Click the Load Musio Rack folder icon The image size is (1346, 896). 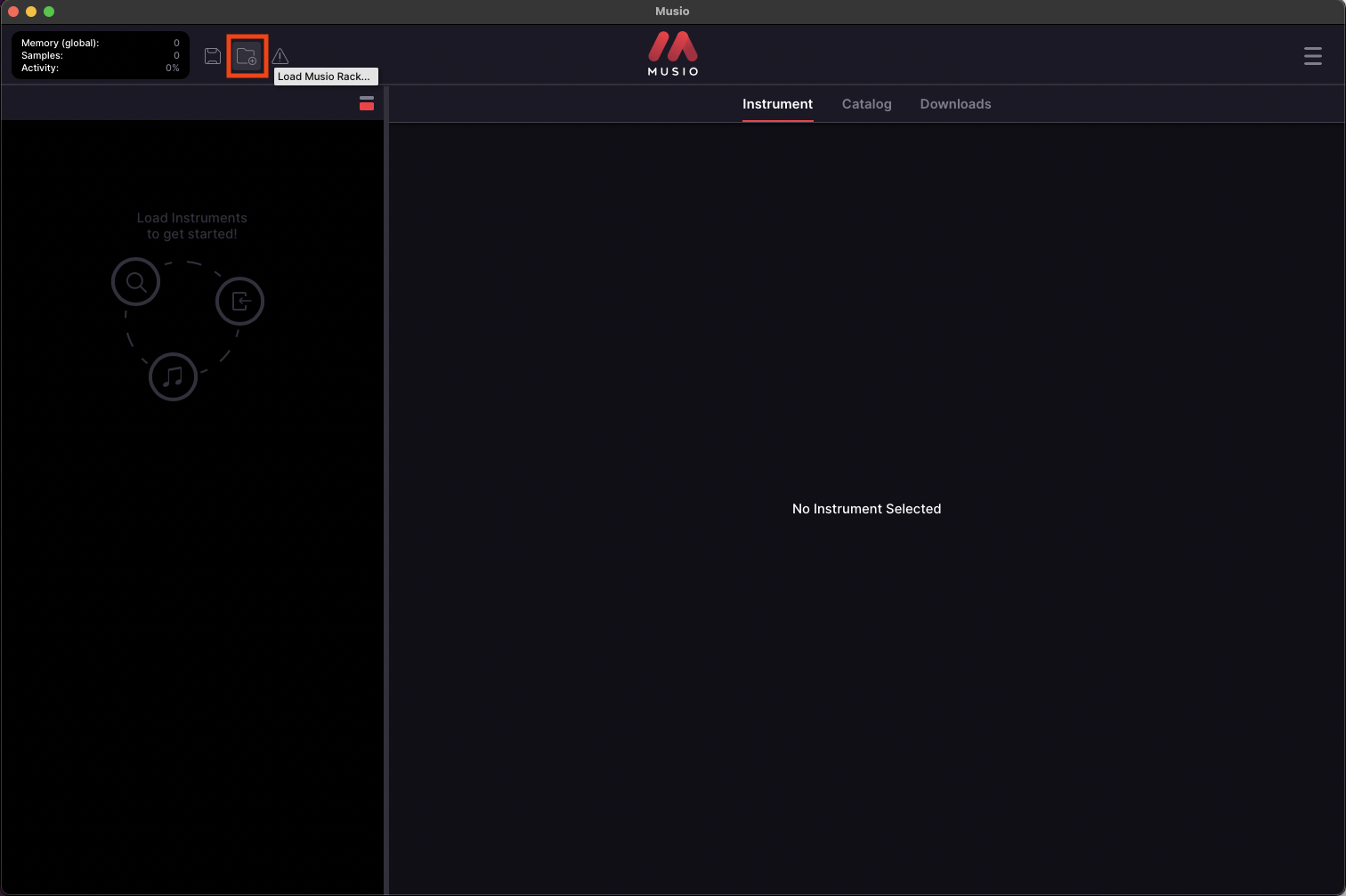(247, 56)
